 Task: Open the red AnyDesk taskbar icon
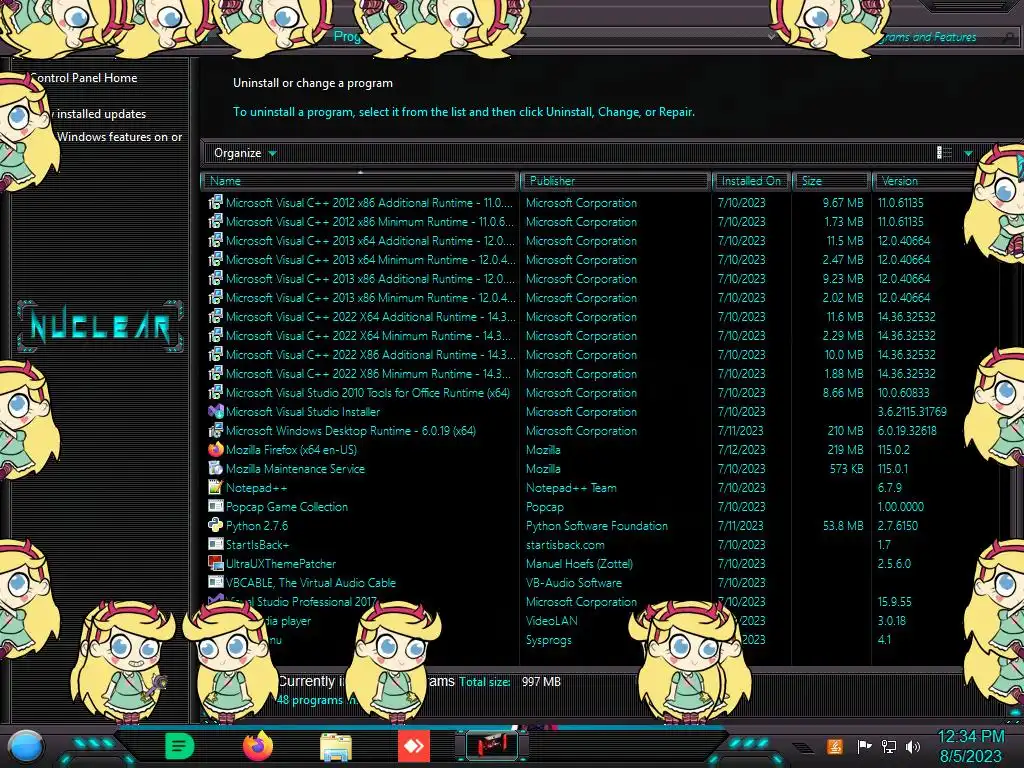coord(414,746)
